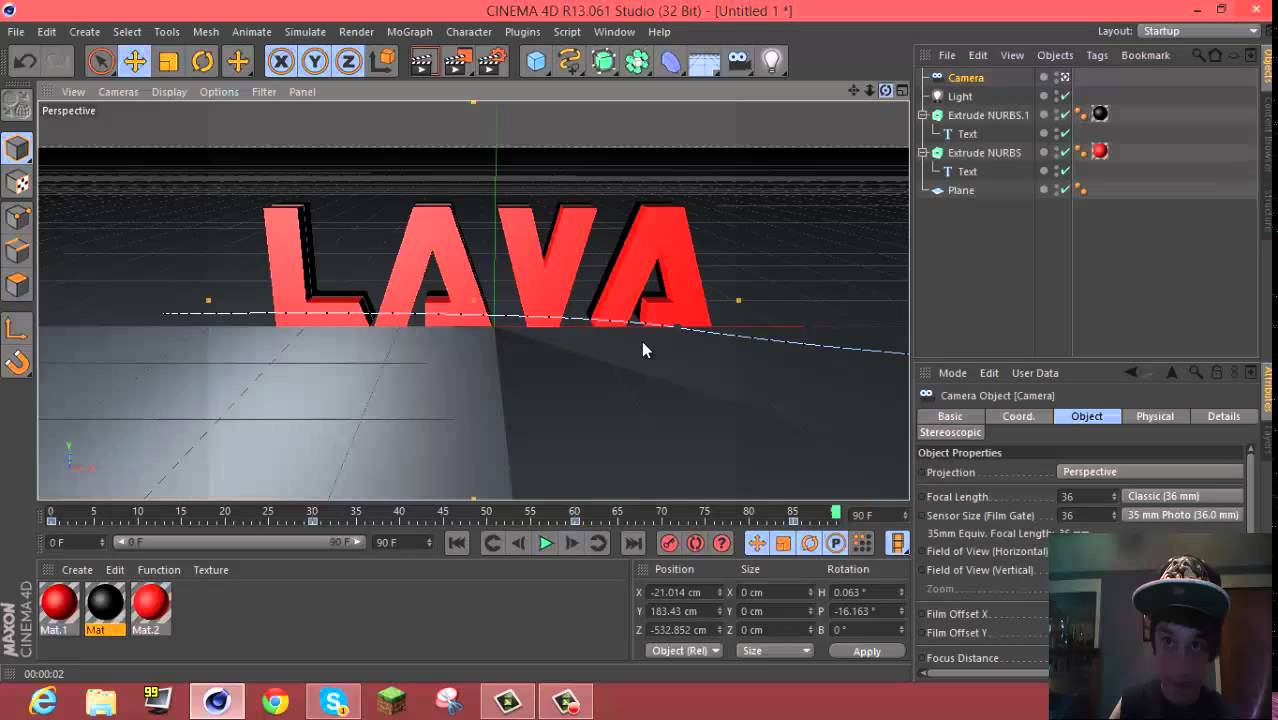Open Attribute manager User Data menu

pos(1035,373)
